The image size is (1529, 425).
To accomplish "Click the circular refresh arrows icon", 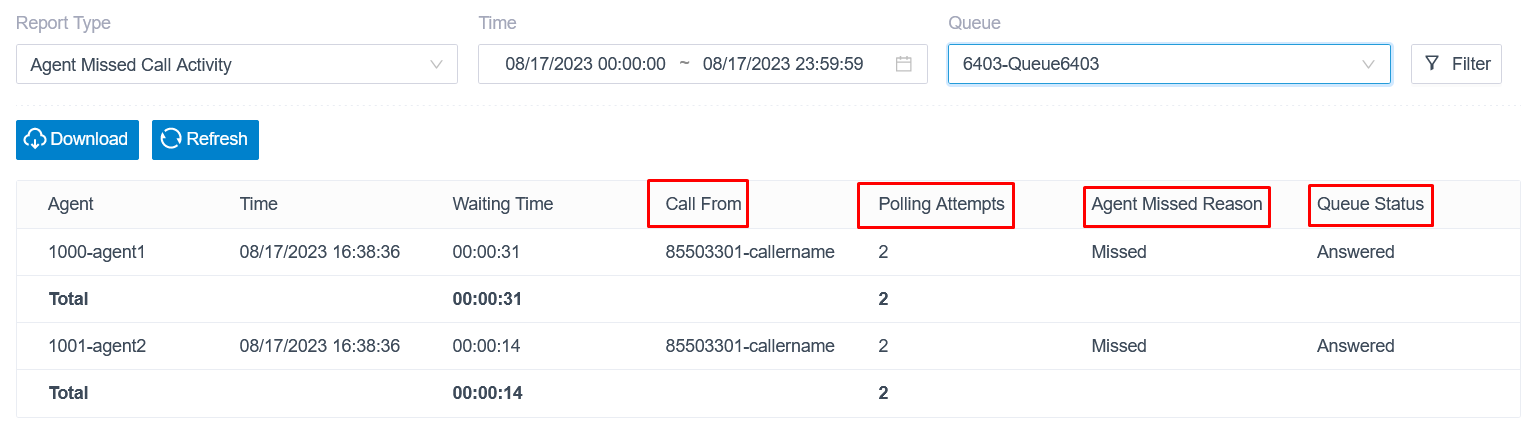I will [171, 139].
